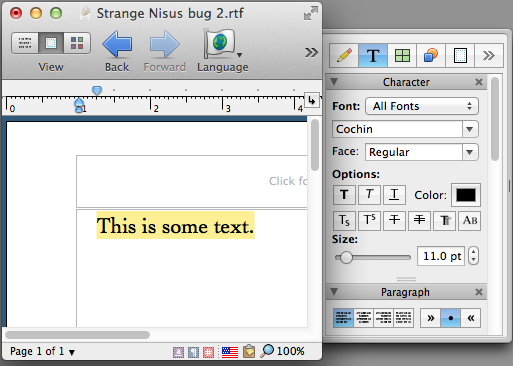The image size is (513, 366).
Task: Click the clipboard status bar icon
Action: point(249,351)
